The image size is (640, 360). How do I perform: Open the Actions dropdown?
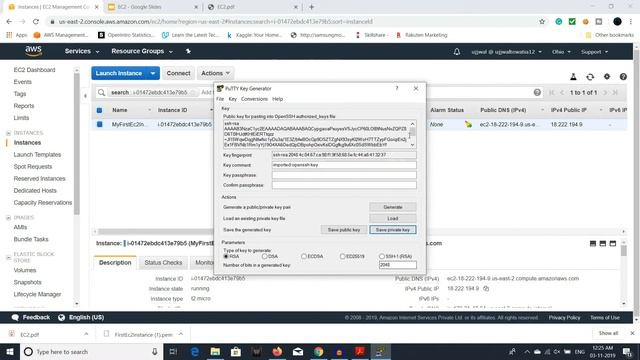click(216, 73)
